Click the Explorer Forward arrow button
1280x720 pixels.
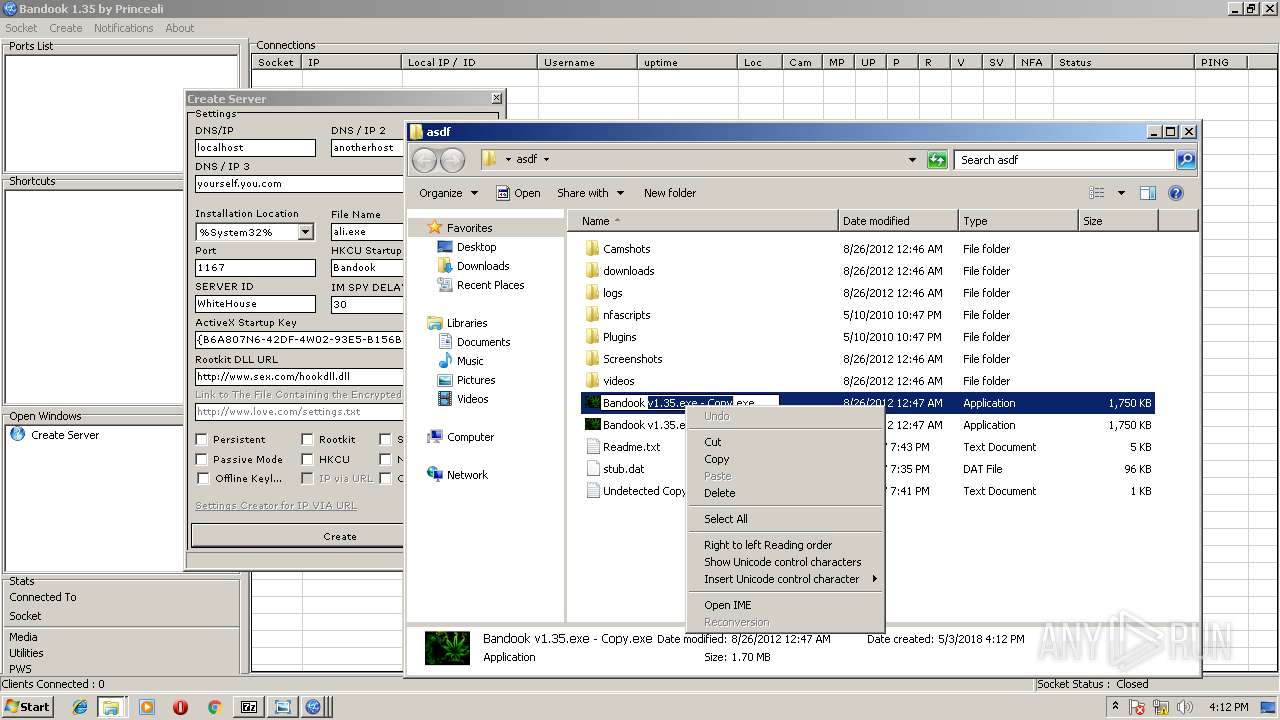point(452,160)
